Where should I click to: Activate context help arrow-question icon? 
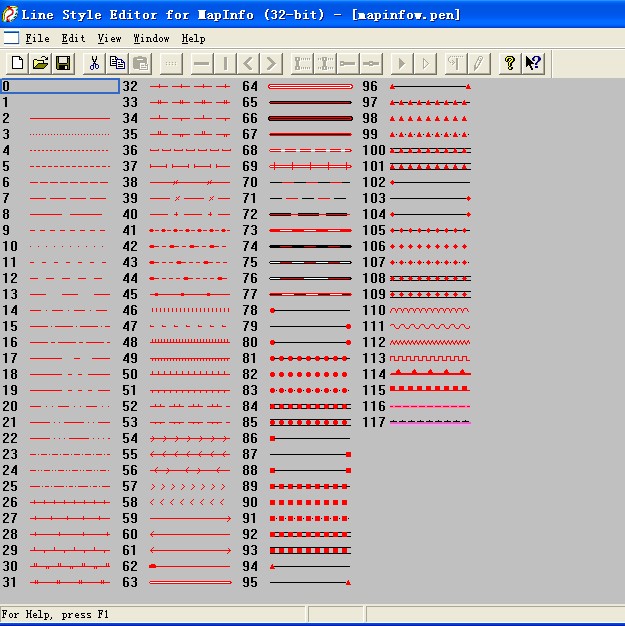pyautogui.click(x=533, y=63)
